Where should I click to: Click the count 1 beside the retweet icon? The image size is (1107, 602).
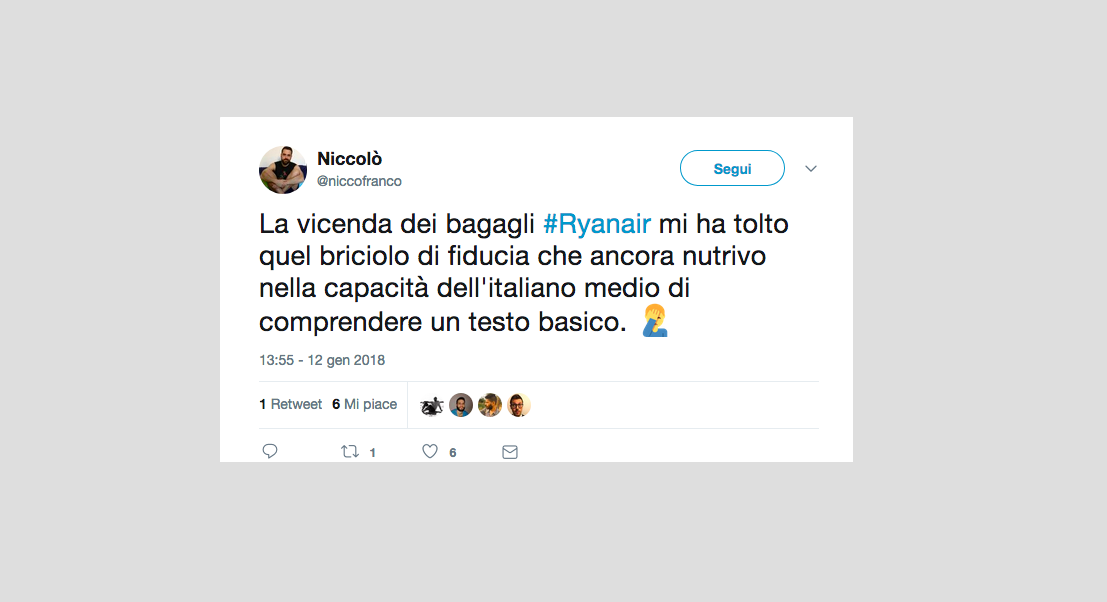[x=372, y=452]
